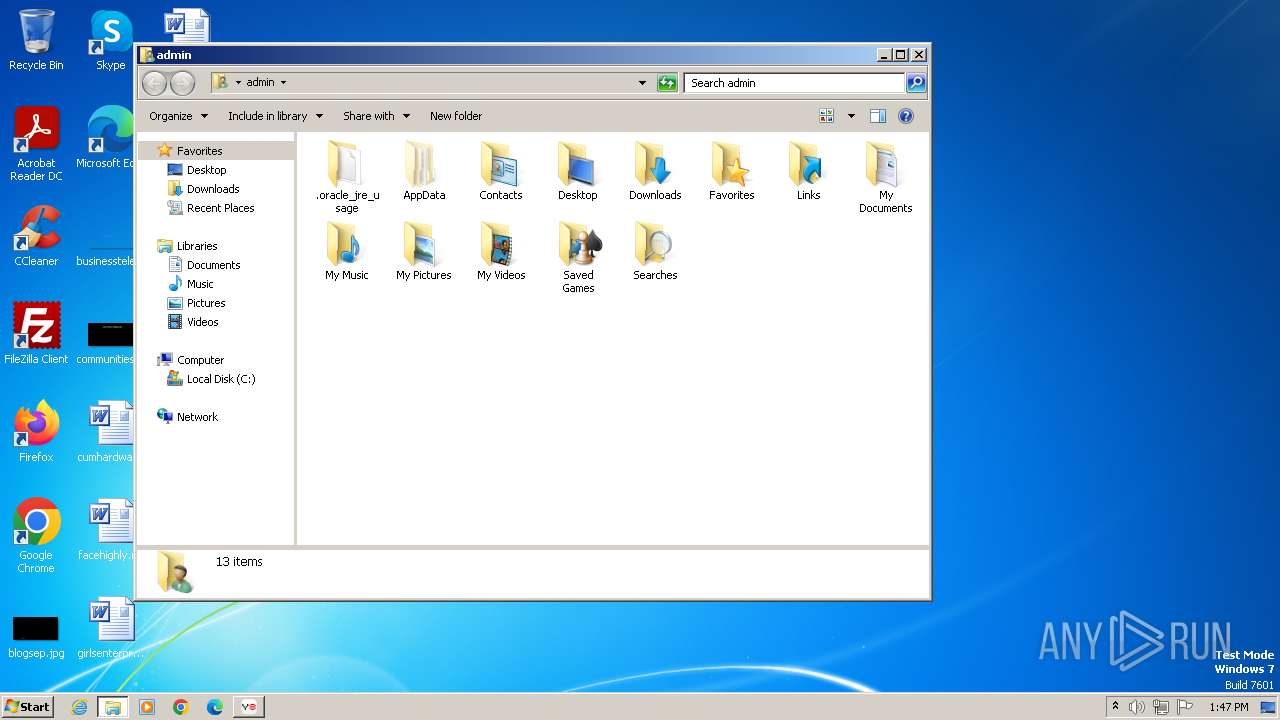Select Skype desktop shortcut
The height and width of the screenshot is (720, 1280).
pos(111,40)
